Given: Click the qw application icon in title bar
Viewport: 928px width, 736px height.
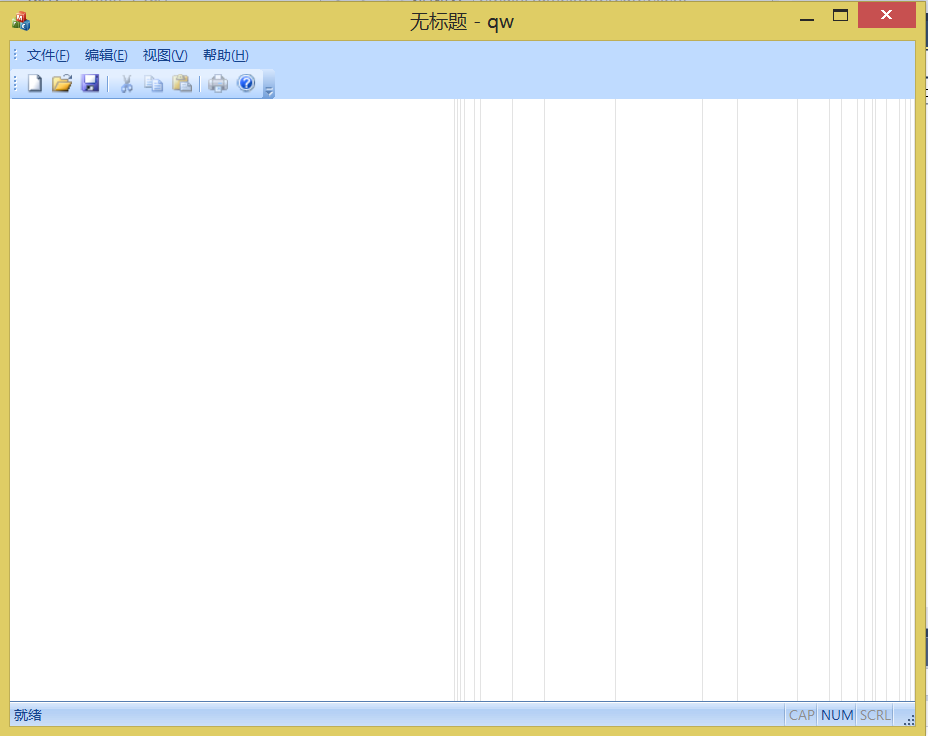Looking at the screenshot, I should pyautogui.click(x=21, y=21).
